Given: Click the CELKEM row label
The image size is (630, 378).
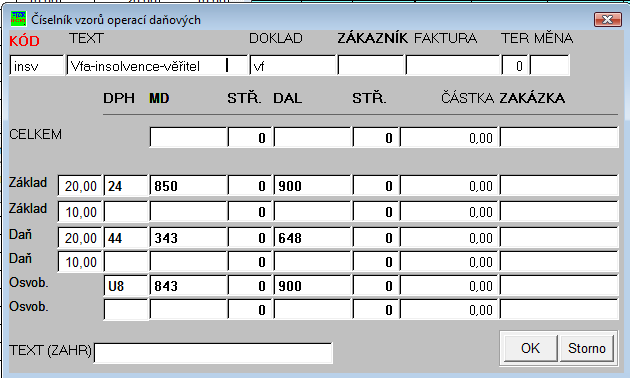Looking at the screenshot, I should (x=35, y=134).
